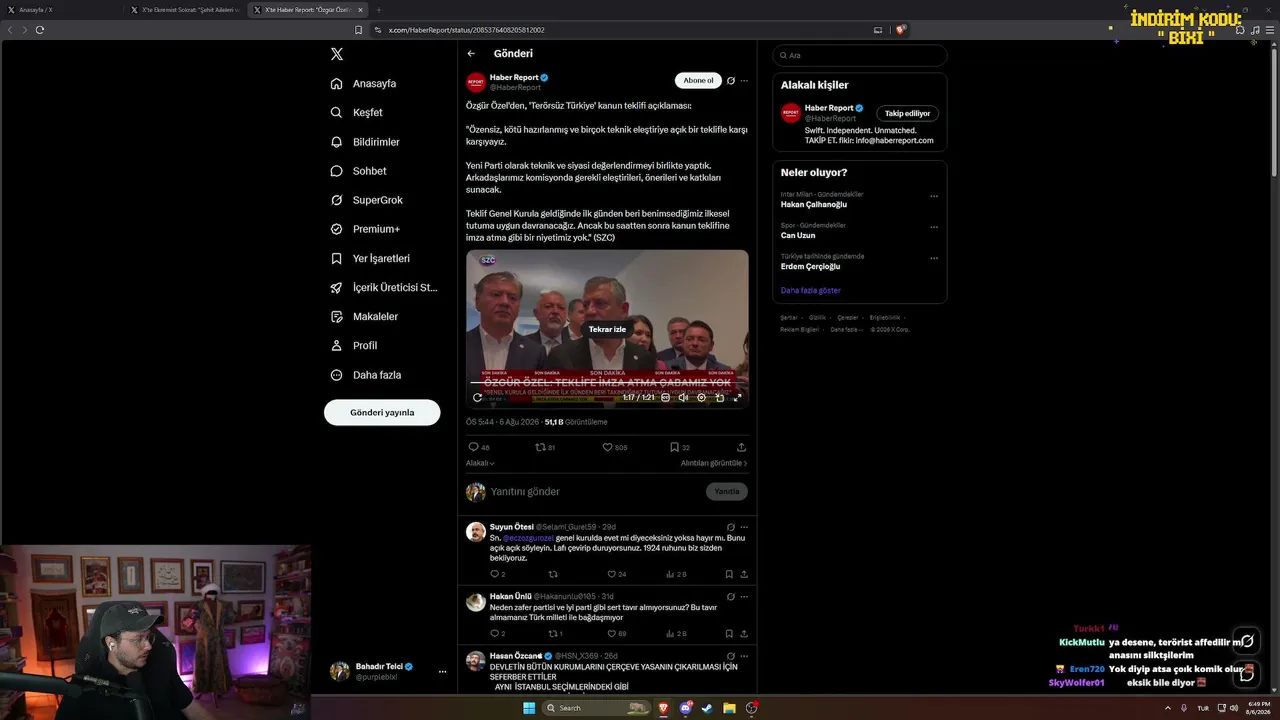Open more options on Hakan Ünlü reply
The image size is (1280, 720).
[x=744, y=597]
